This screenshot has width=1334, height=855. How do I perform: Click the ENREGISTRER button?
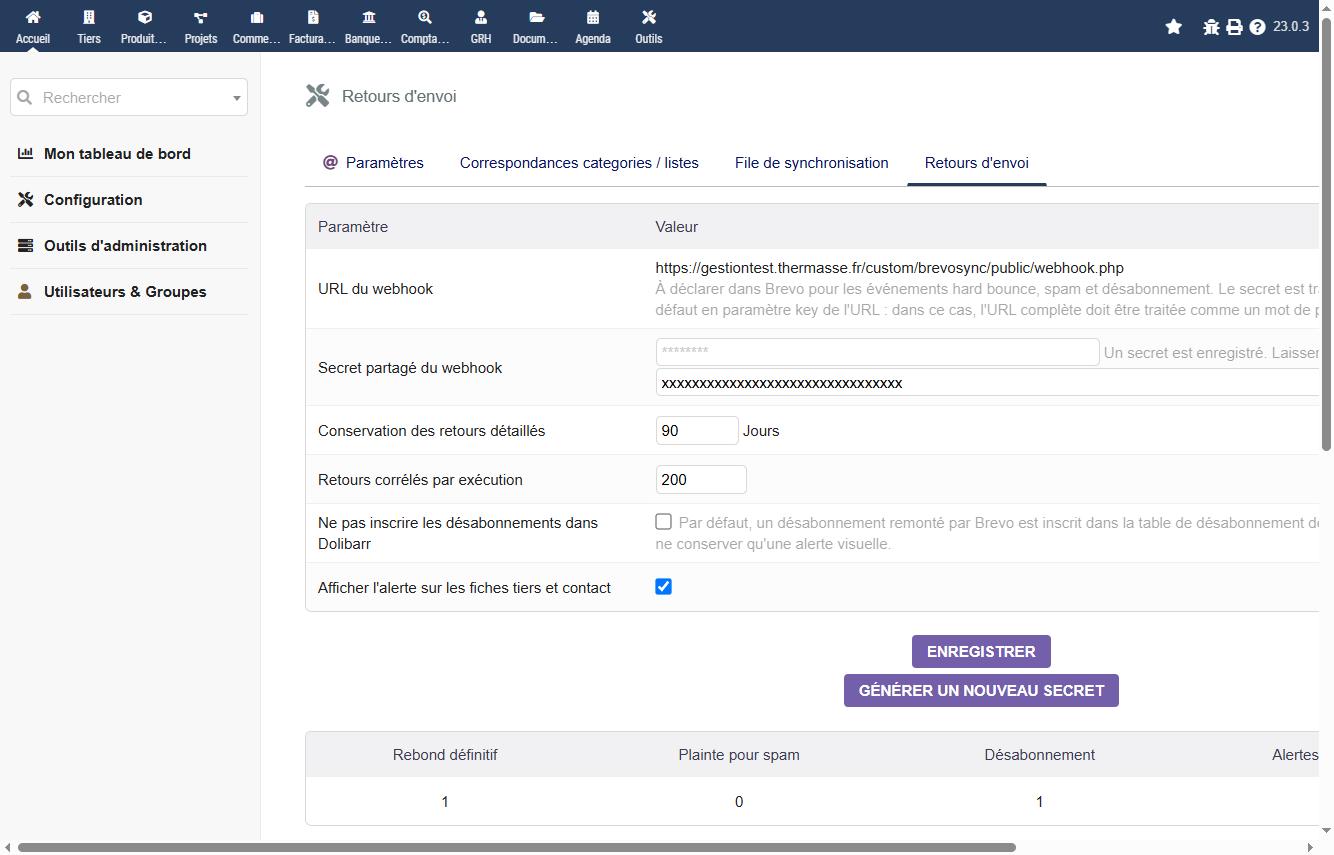pyautogui.click(x=981, y=651)
